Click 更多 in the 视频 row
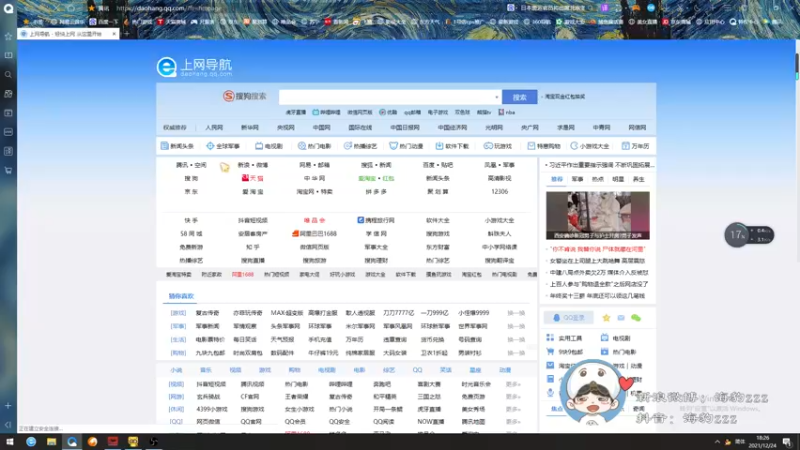 tap(513, 384)
